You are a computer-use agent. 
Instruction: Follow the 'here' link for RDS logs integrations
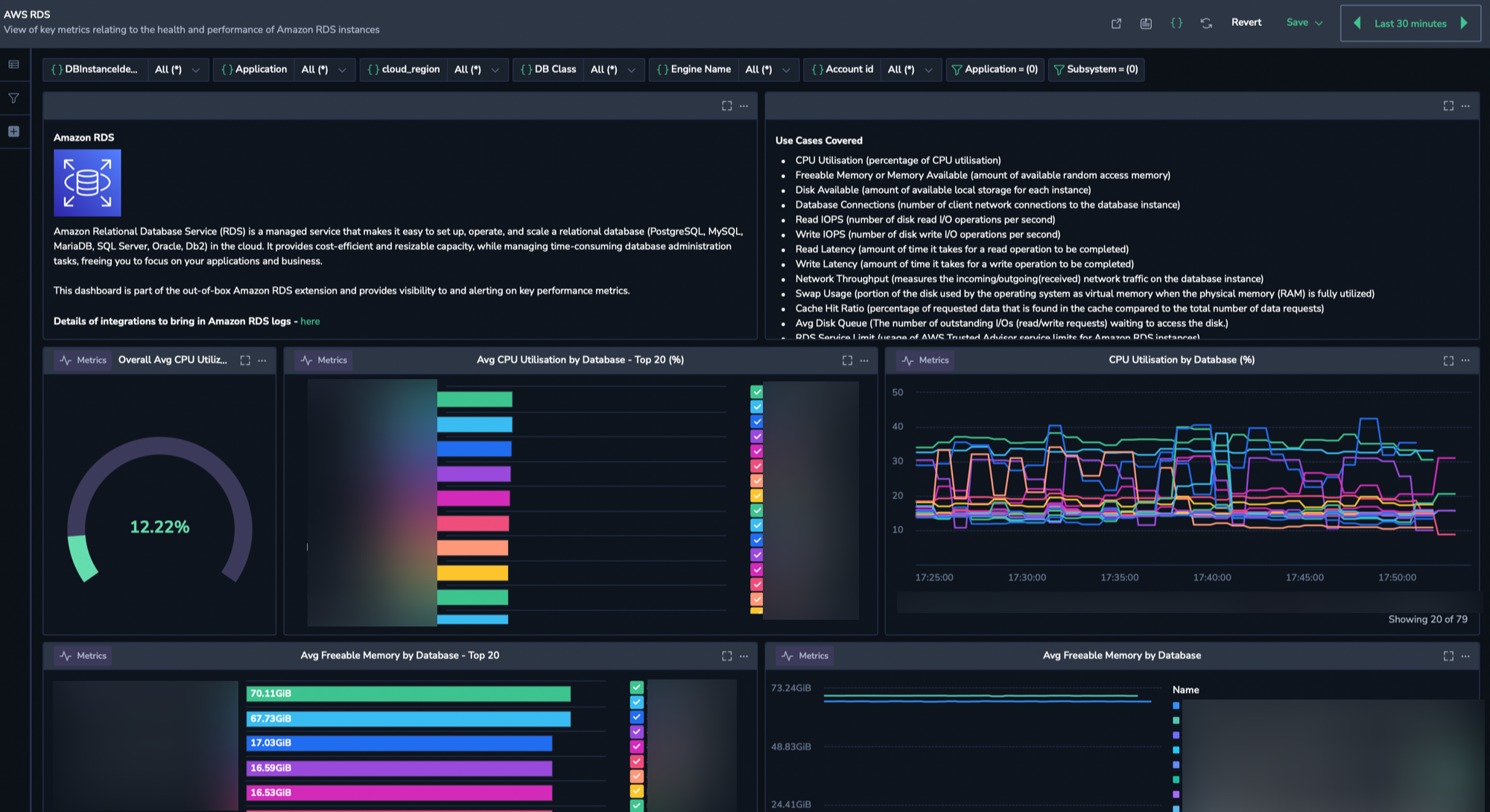click(310, 321)
